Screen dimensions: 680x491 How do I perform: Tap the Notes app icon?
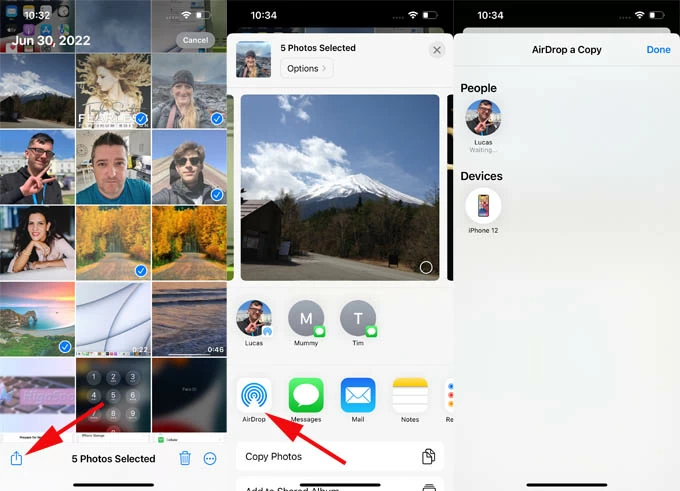tap(410, 395)
